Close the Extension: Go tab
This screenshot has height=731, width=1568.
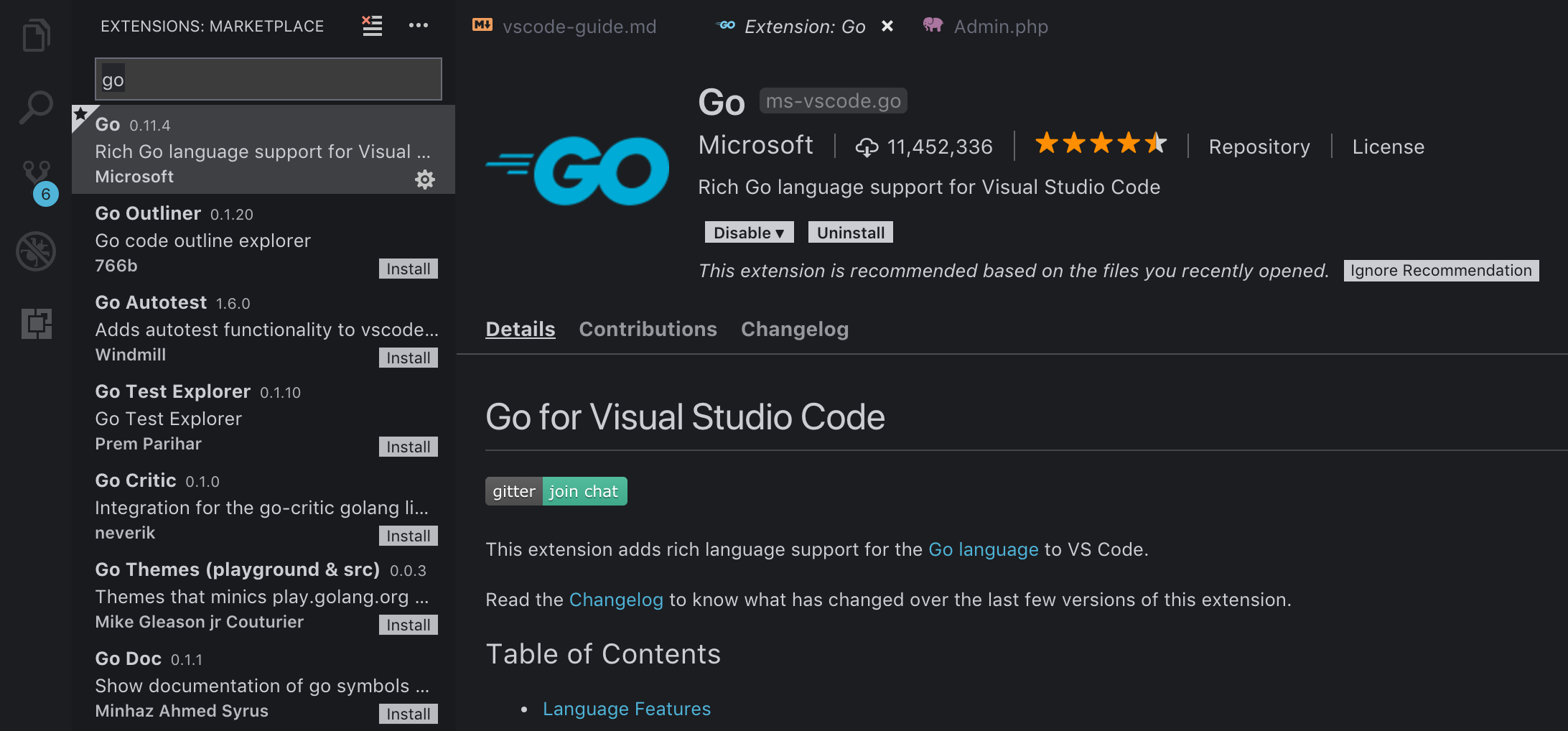[887, 26]
